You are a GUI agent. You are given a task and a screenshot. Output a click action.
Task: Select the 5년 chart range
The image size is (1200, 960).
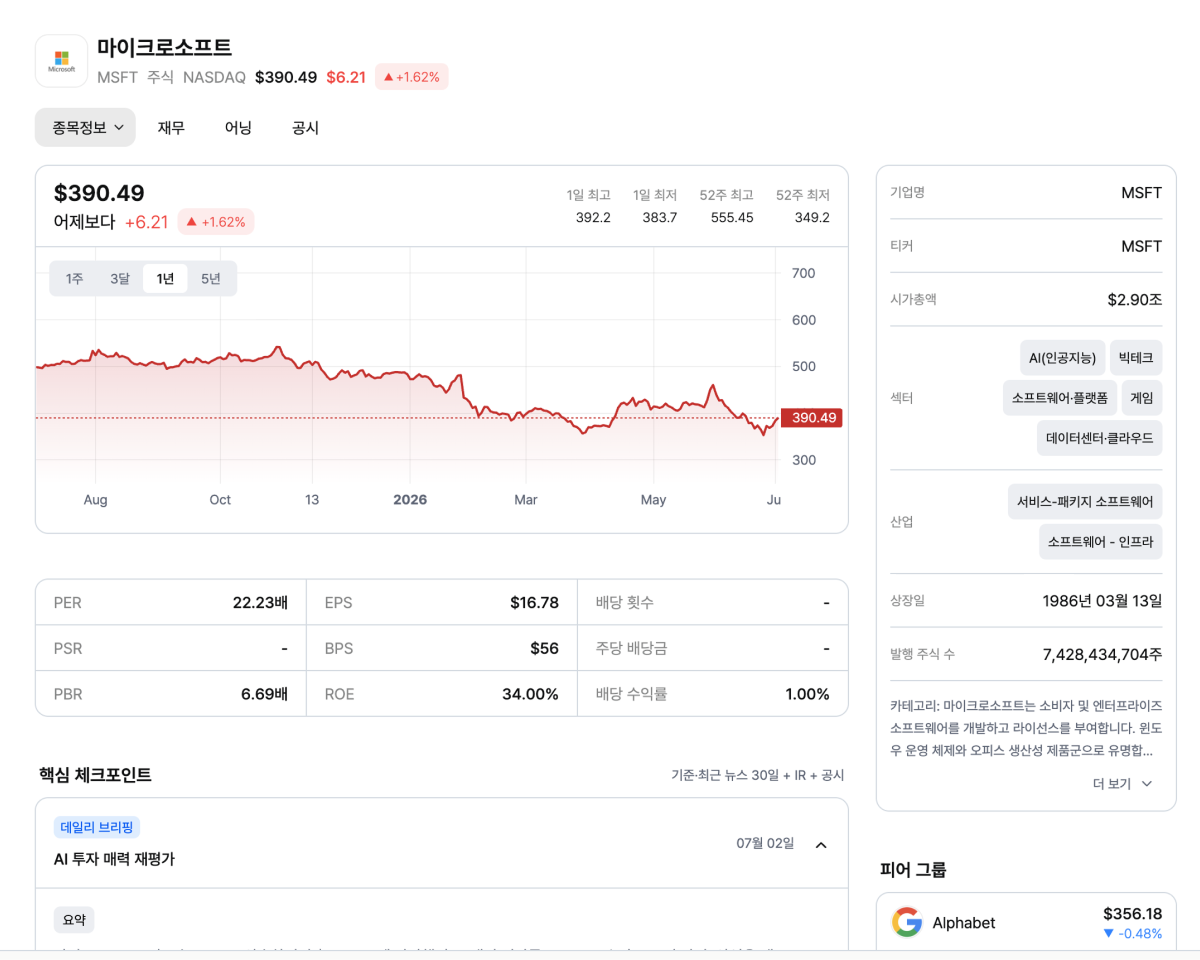pyautogui.click(x=210, y=279)
